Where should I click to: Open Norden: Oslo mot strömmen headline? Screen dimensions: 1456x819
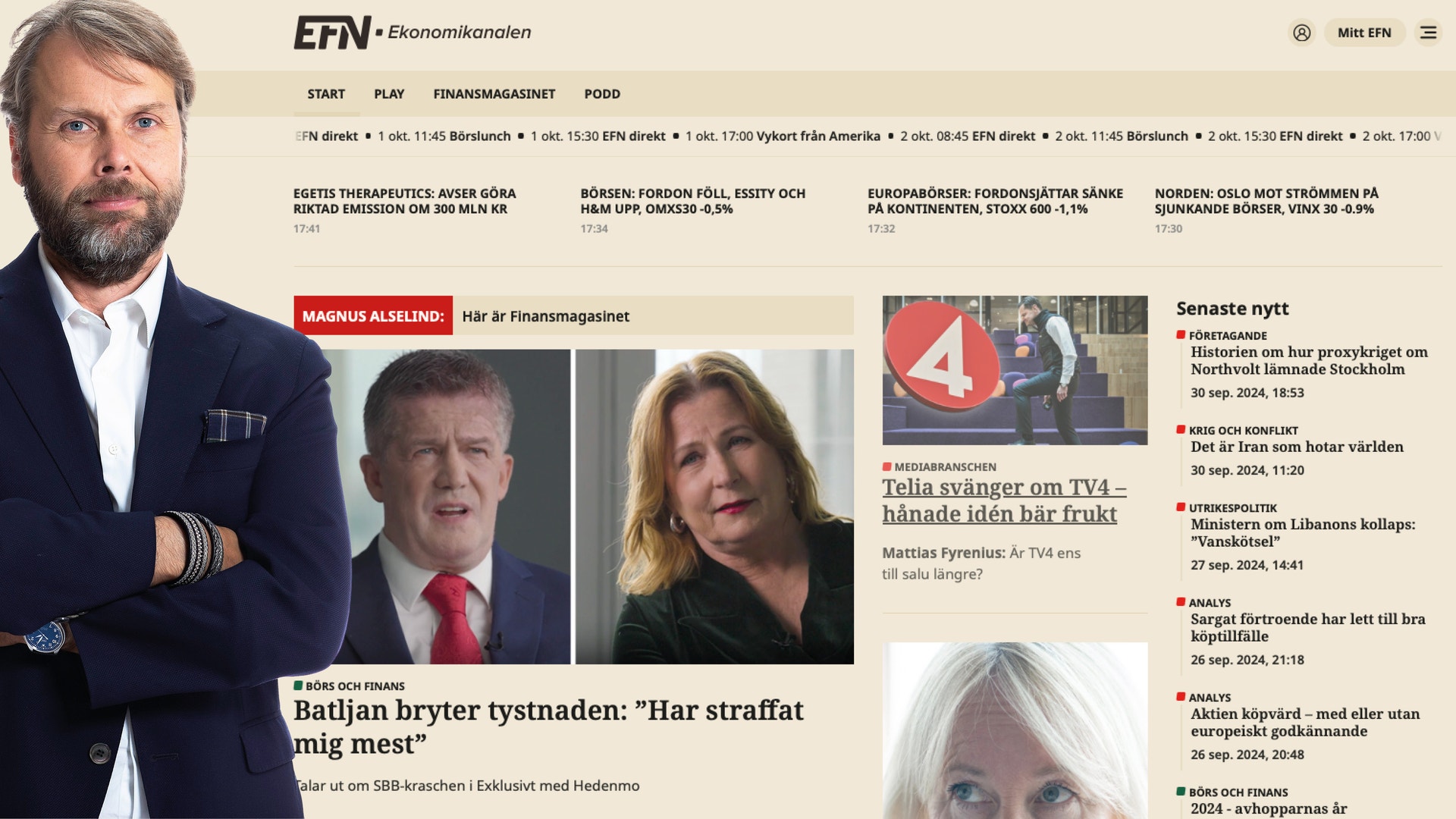pyautogui.click(x=1266, y=201)
